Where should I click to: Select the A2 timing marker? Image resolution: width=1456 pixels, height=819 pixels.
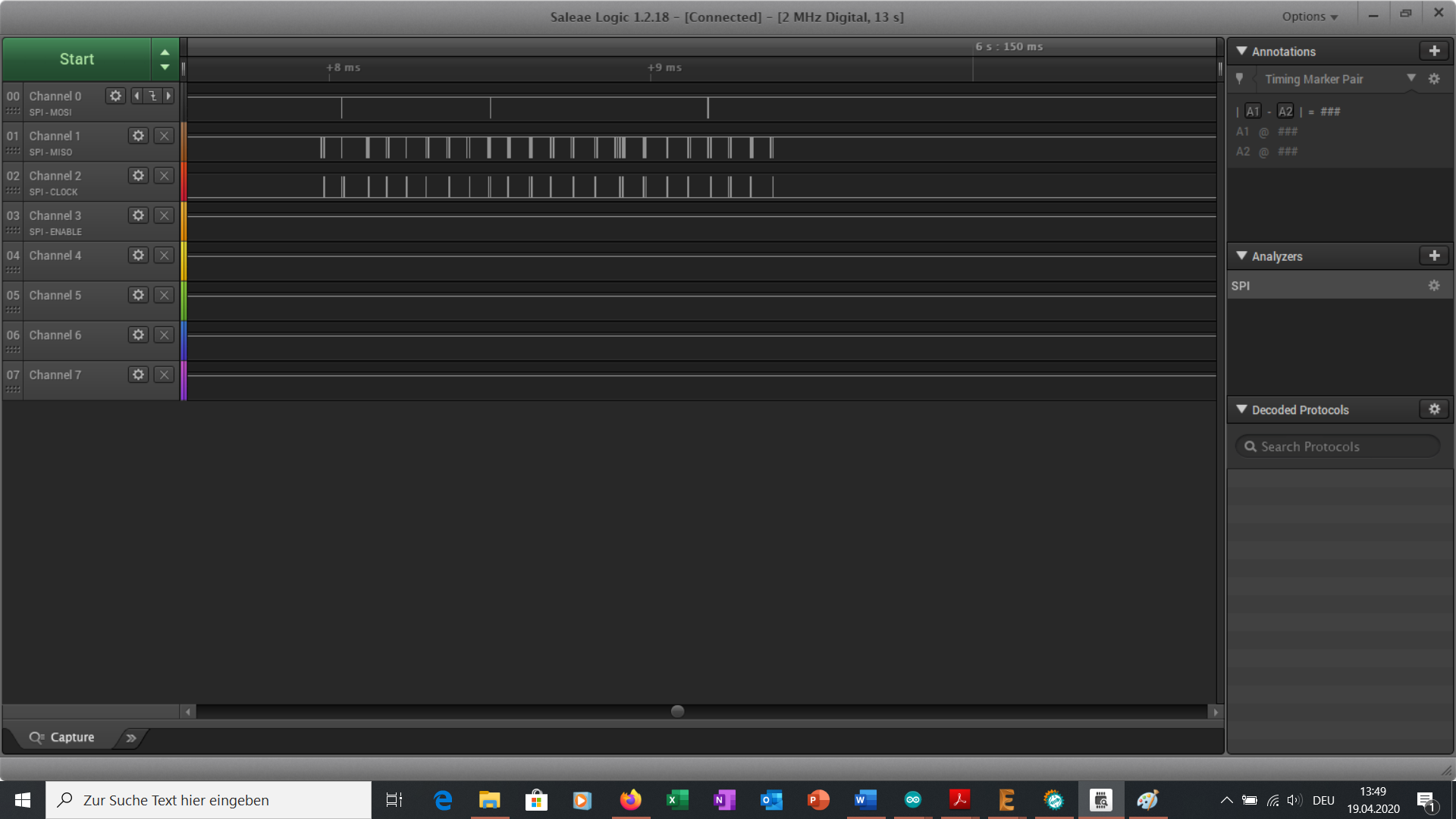(x=1285, y=111)
